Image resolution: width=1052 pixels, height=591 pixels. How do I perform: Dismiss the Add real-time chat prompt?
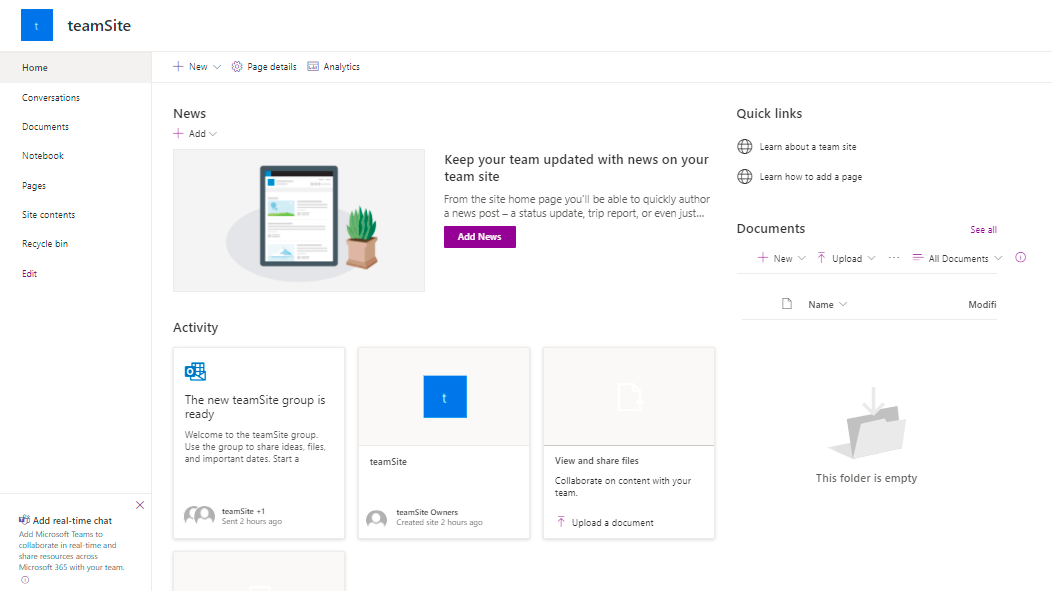139,505
